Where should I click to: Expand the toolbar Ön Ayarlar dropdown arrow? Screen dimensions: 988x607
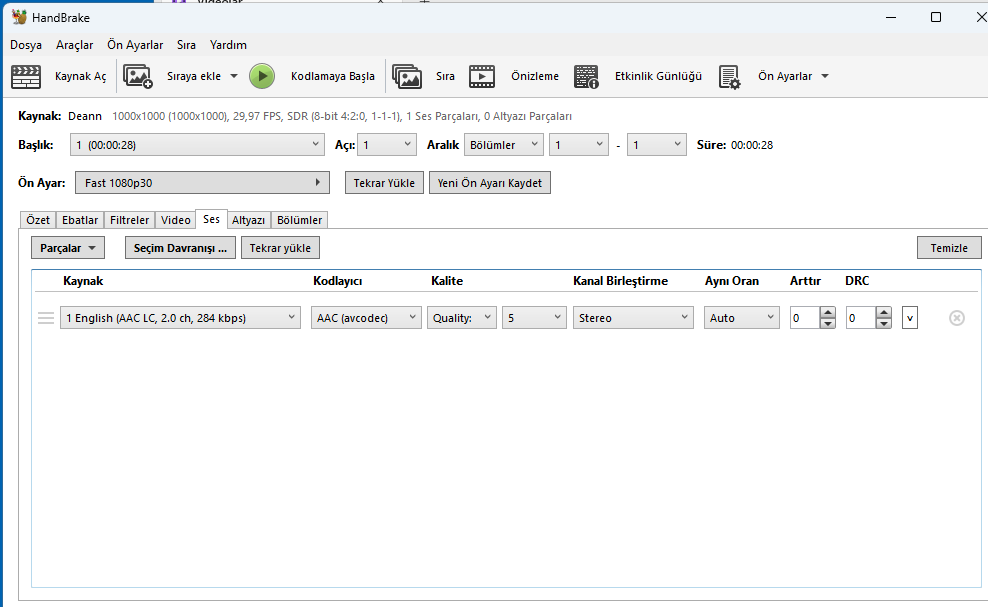825,76
